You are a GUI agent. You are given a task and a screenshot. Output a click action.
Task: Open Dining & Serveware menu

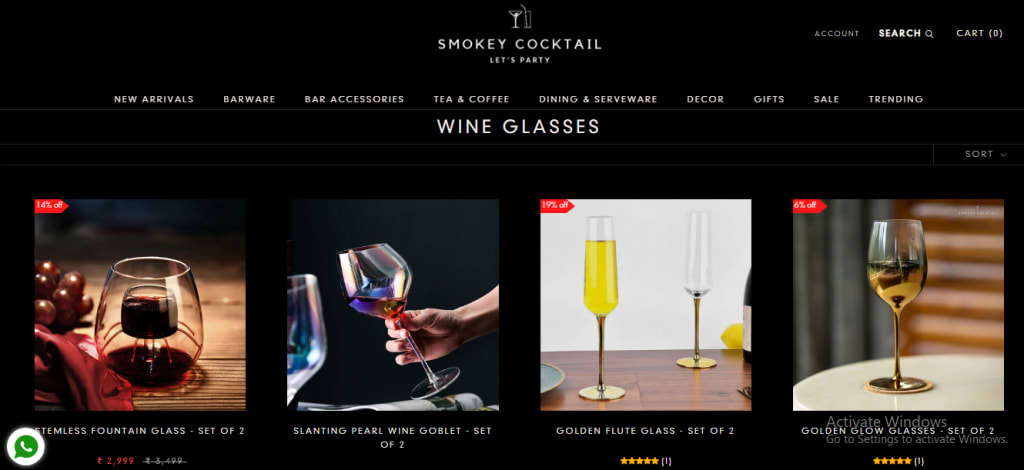pyautogui.click(x=598, y=99)
